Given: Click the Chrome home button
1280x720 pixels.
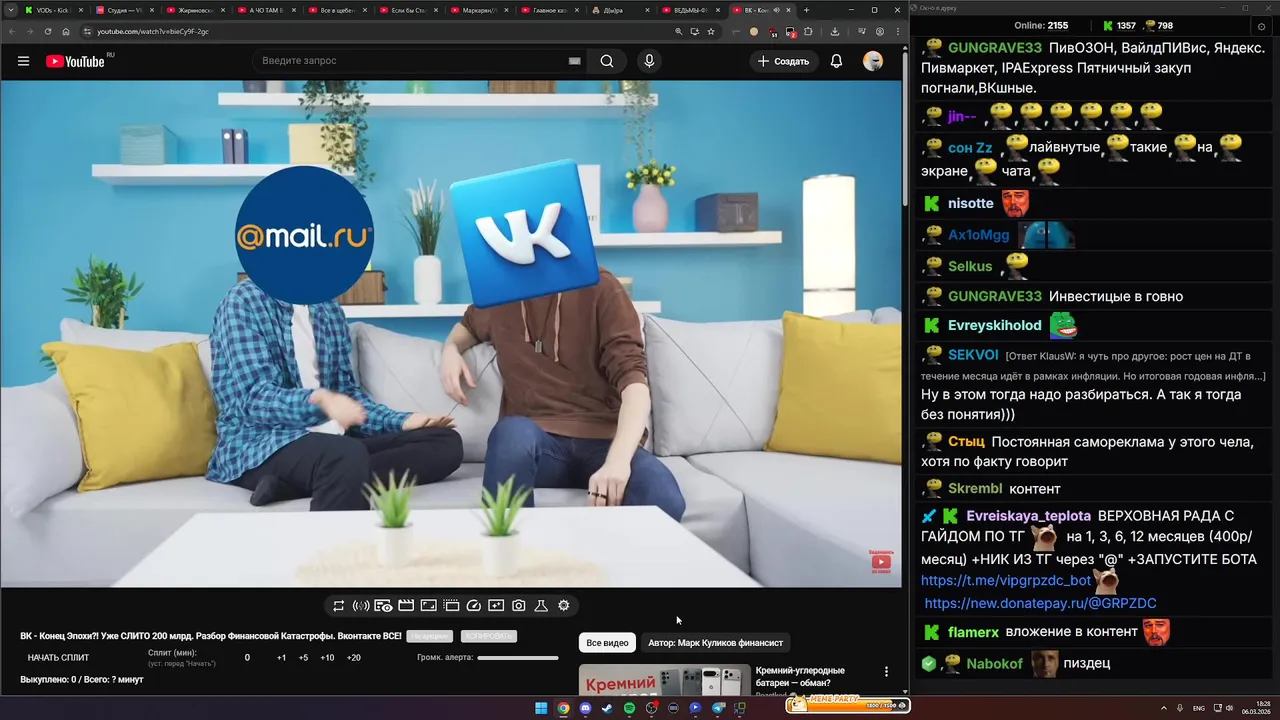Looking at the screenshot, I should (x=66, y=31).
